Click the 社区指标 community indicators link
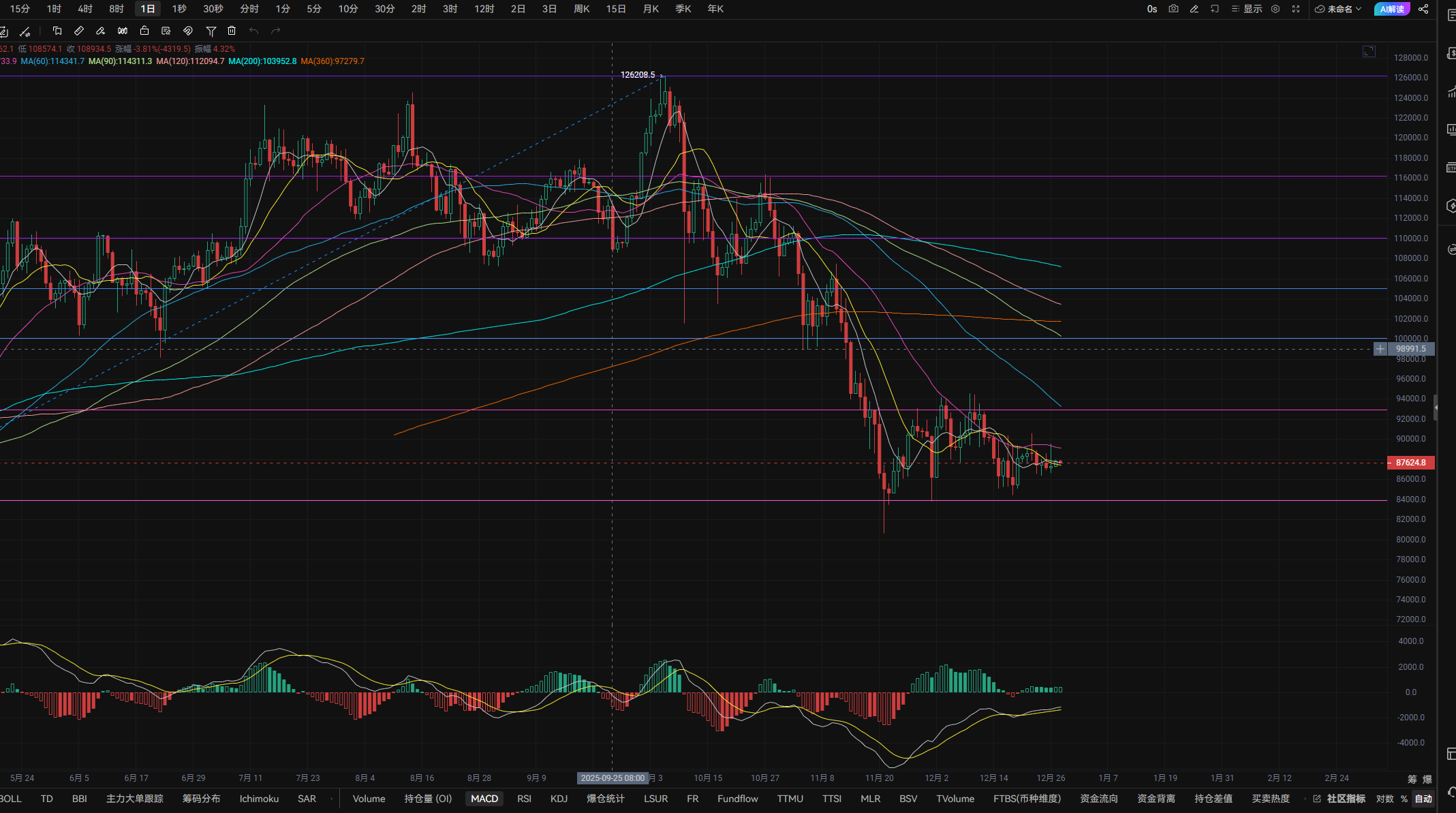 point(1345,799)
